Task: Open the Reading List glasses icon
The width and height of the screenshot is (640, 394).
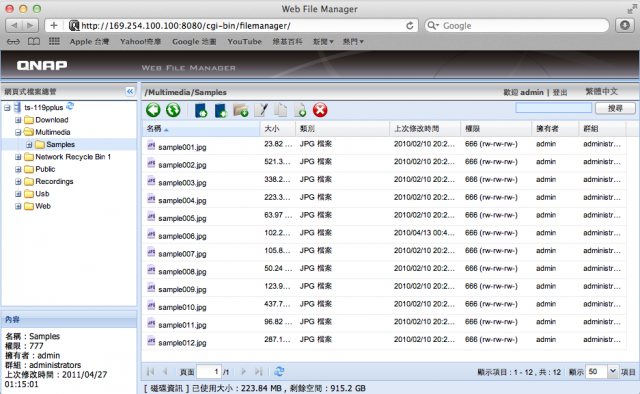Action: click(x=13, y=42)
